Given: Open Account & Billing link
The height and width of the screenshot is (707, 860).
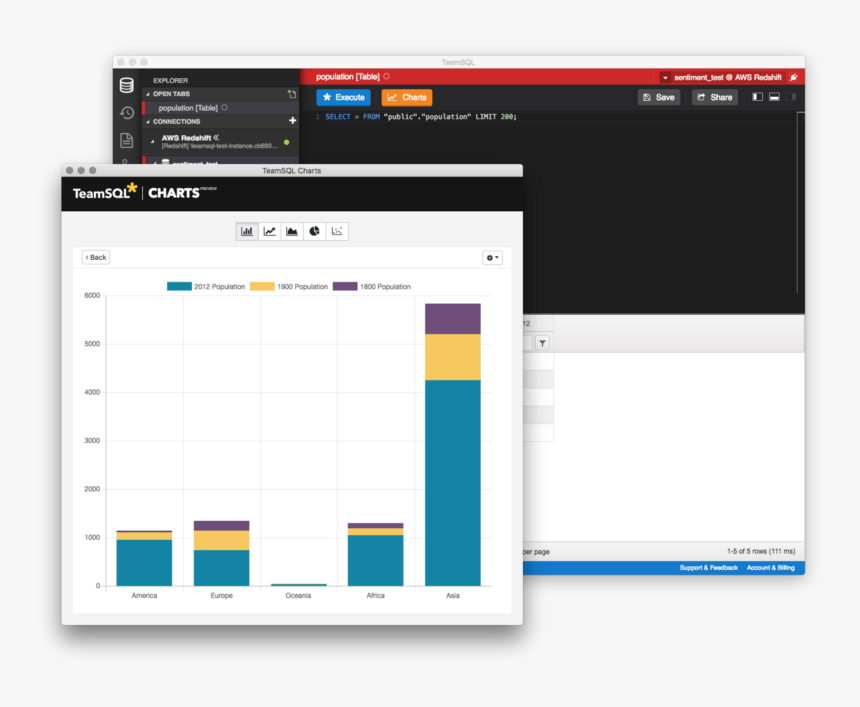Looking at the screenshot, I should pyautogui.click(x=771, y=568).
